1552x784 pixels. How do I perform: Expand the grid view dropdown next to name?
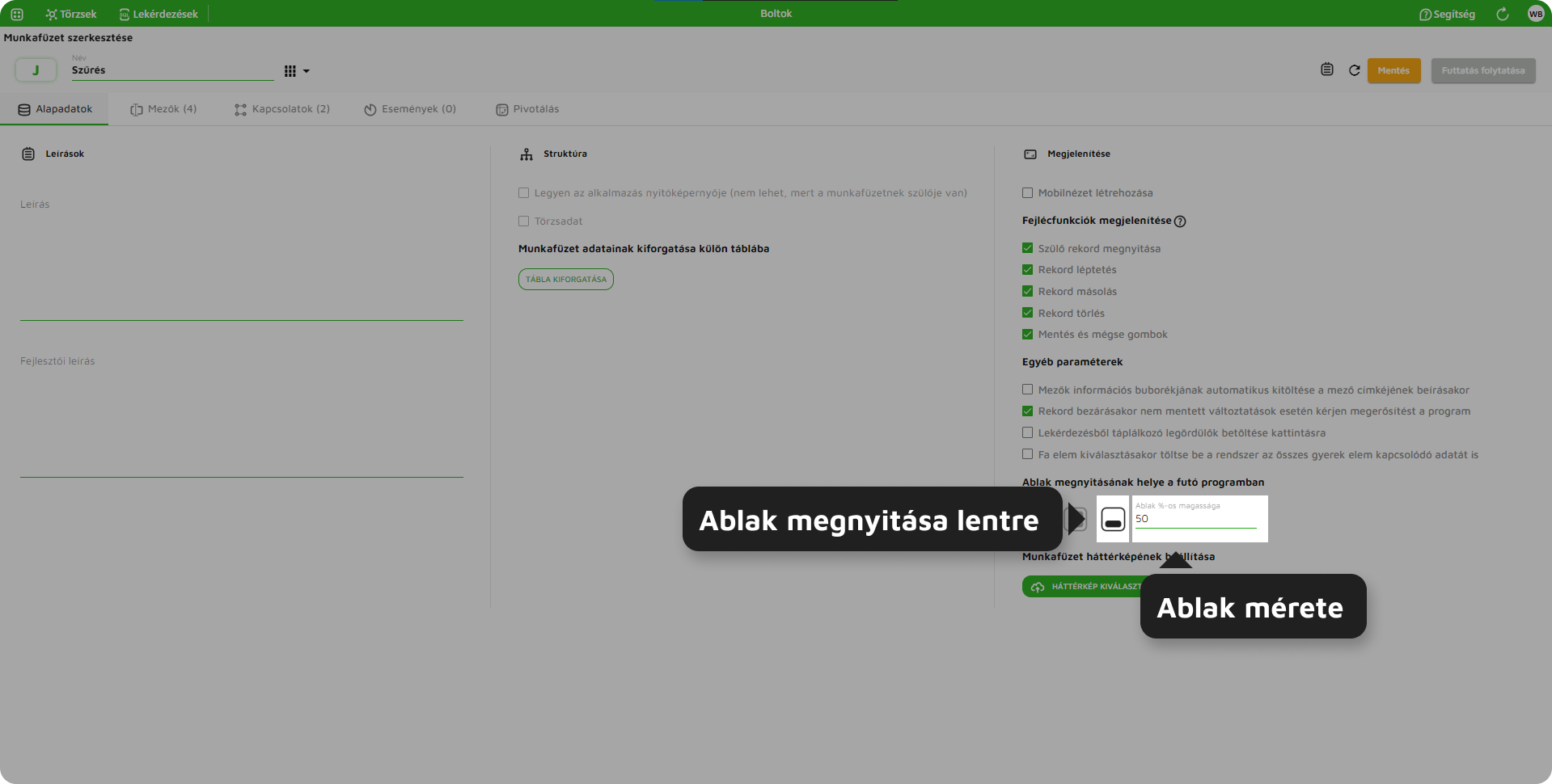[297, 71]
